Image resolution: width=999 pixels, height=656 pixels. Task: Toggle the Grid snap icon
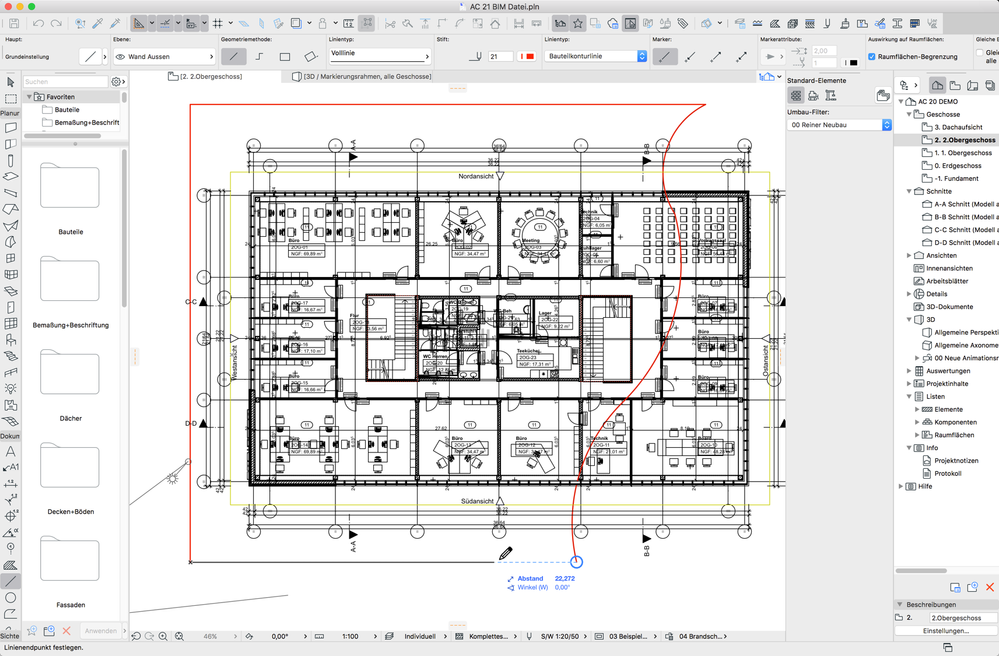(x=218, y=24)
